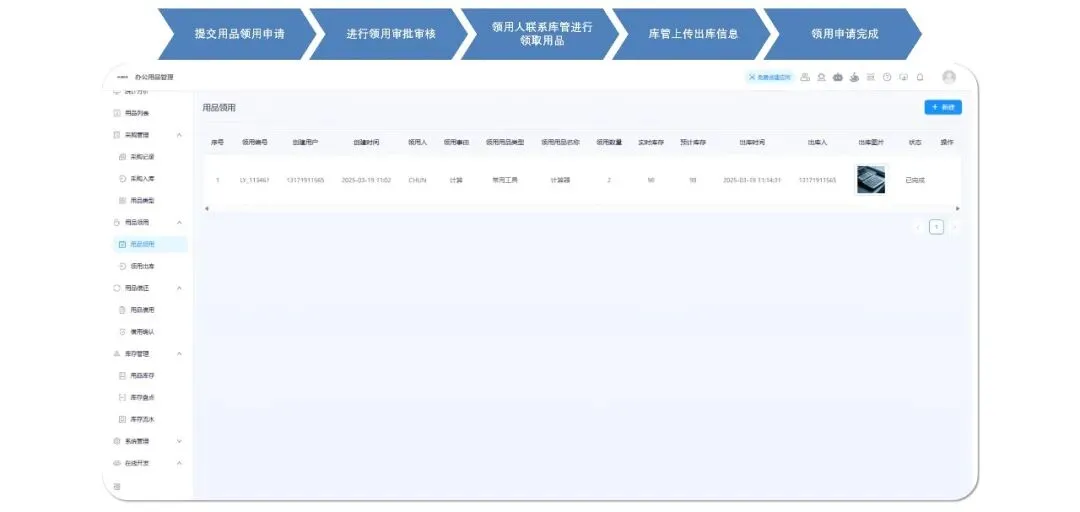Click the CHUN recipient cell
Viewport: 1080px width, 512px height.
417,180
